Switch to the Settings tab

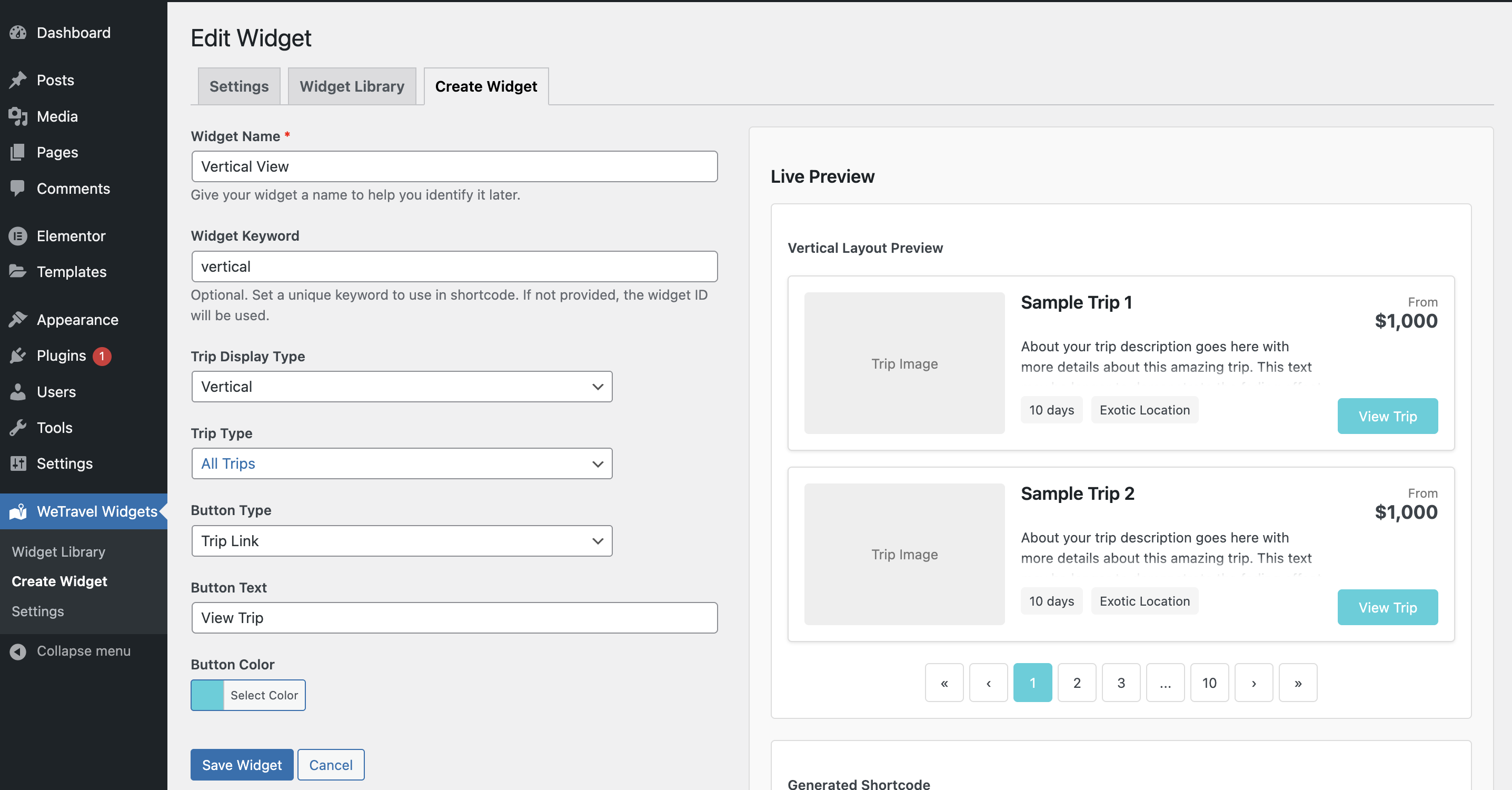point(239,86)
